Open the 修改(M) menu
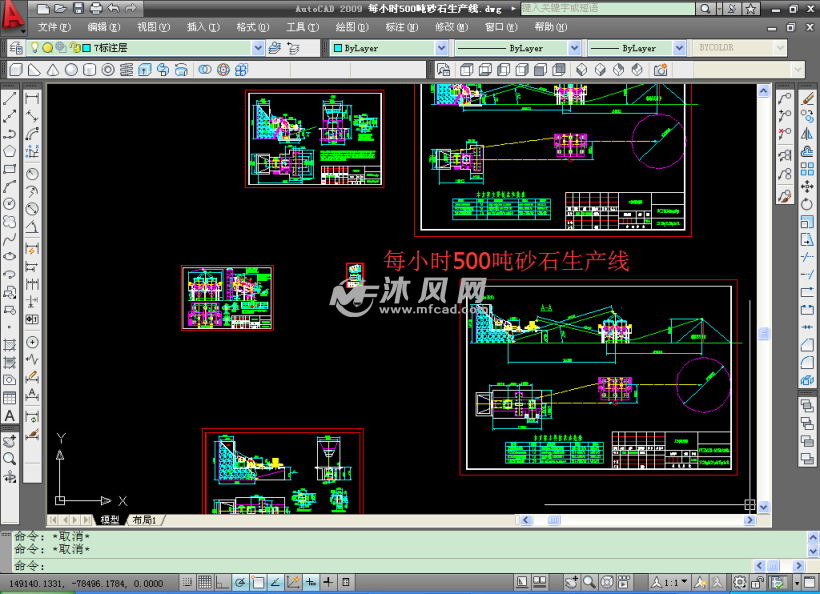The image size is (820, 594). pos(451,27)
